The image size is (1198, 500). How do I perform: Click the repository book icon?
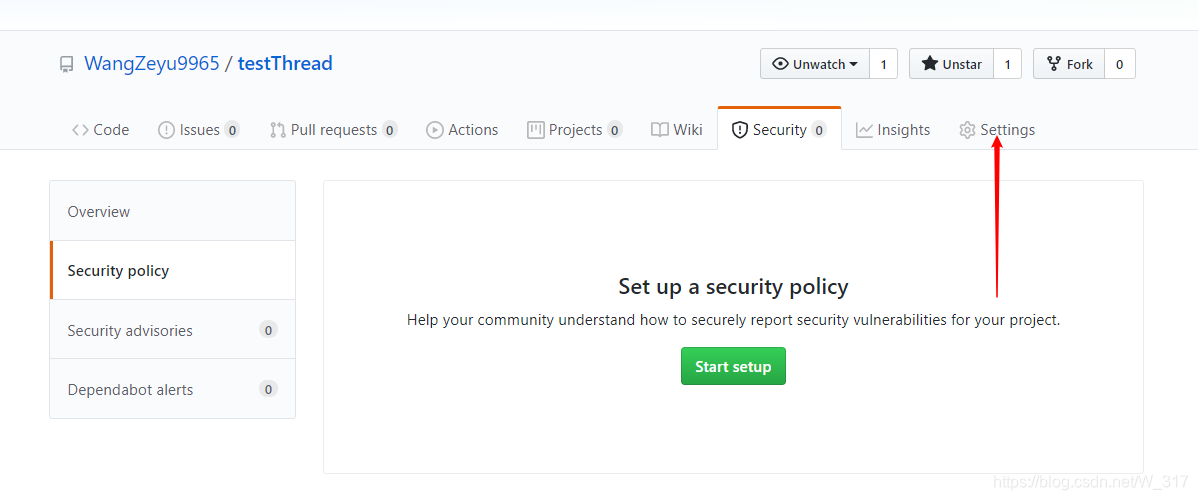pos(66,64)
